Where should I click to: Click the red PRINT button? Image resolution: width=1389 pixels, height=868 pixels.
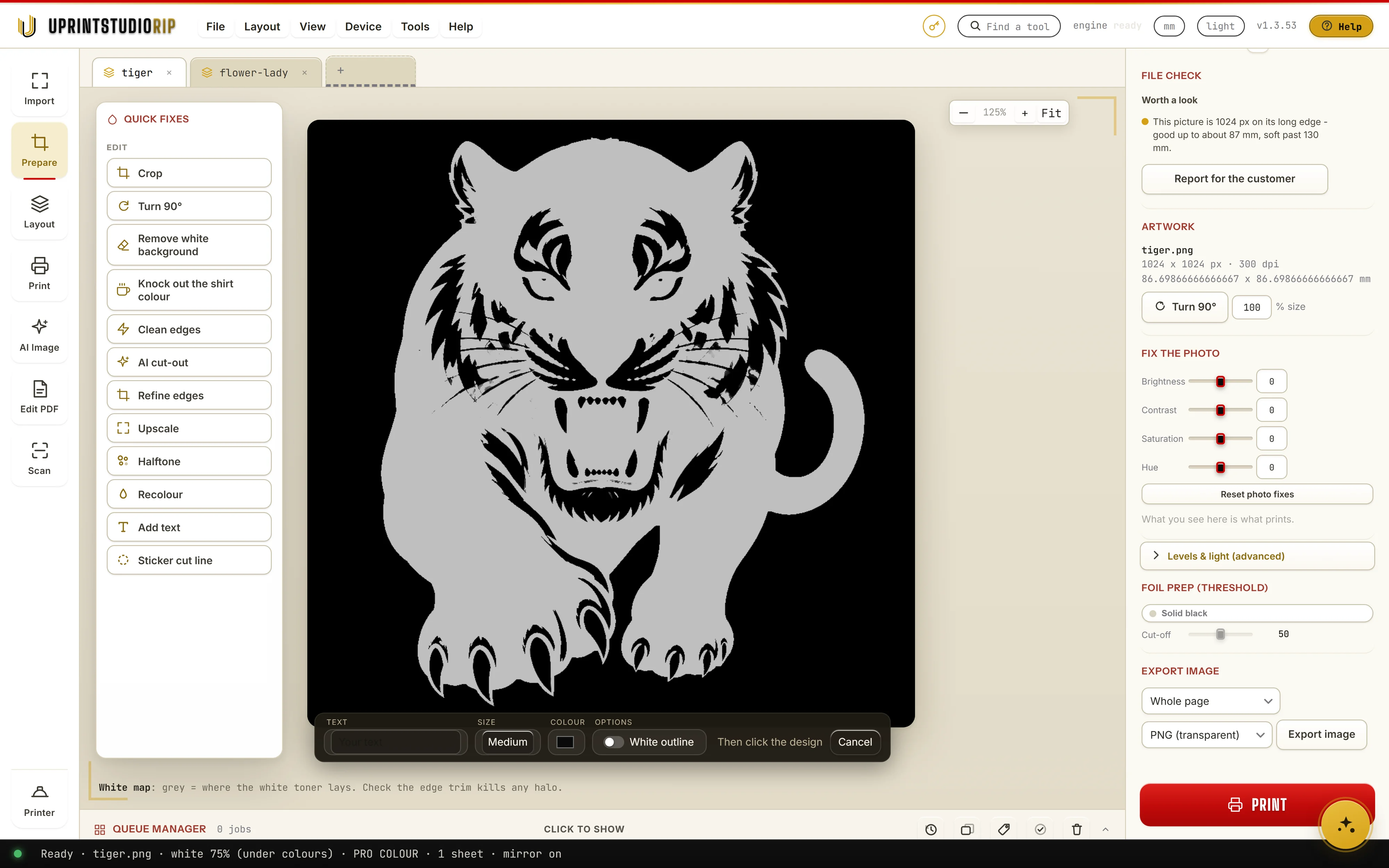click(x=1257, y=804)
